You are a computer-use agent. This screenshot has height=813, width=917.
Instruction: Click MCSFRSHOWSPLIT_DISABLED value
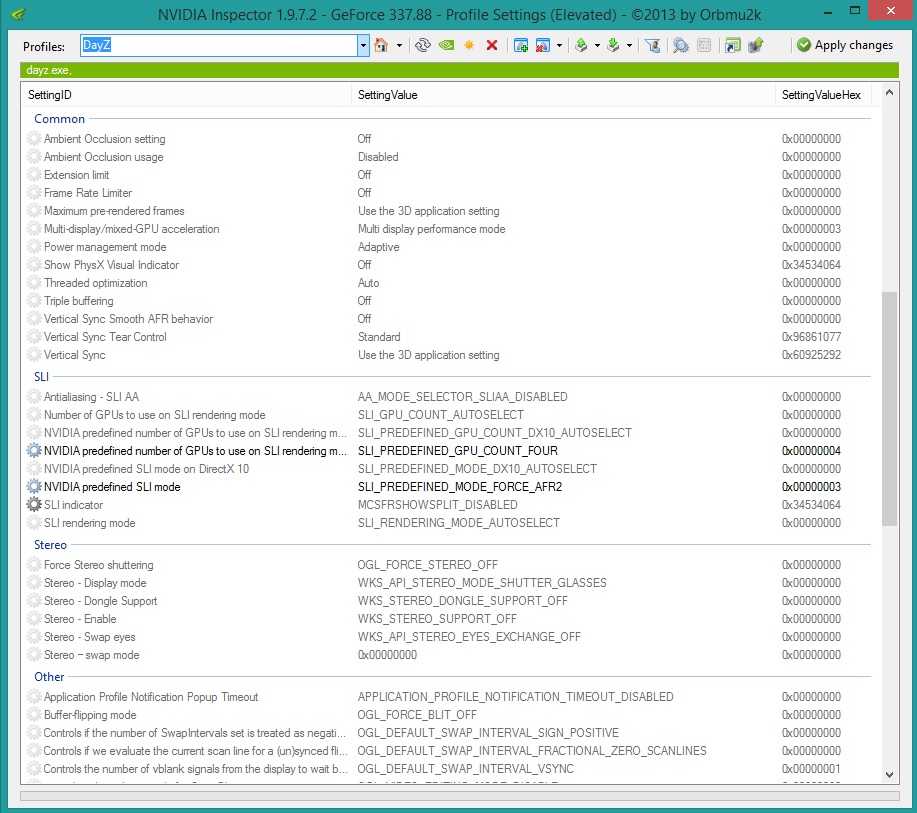point(437,505)
